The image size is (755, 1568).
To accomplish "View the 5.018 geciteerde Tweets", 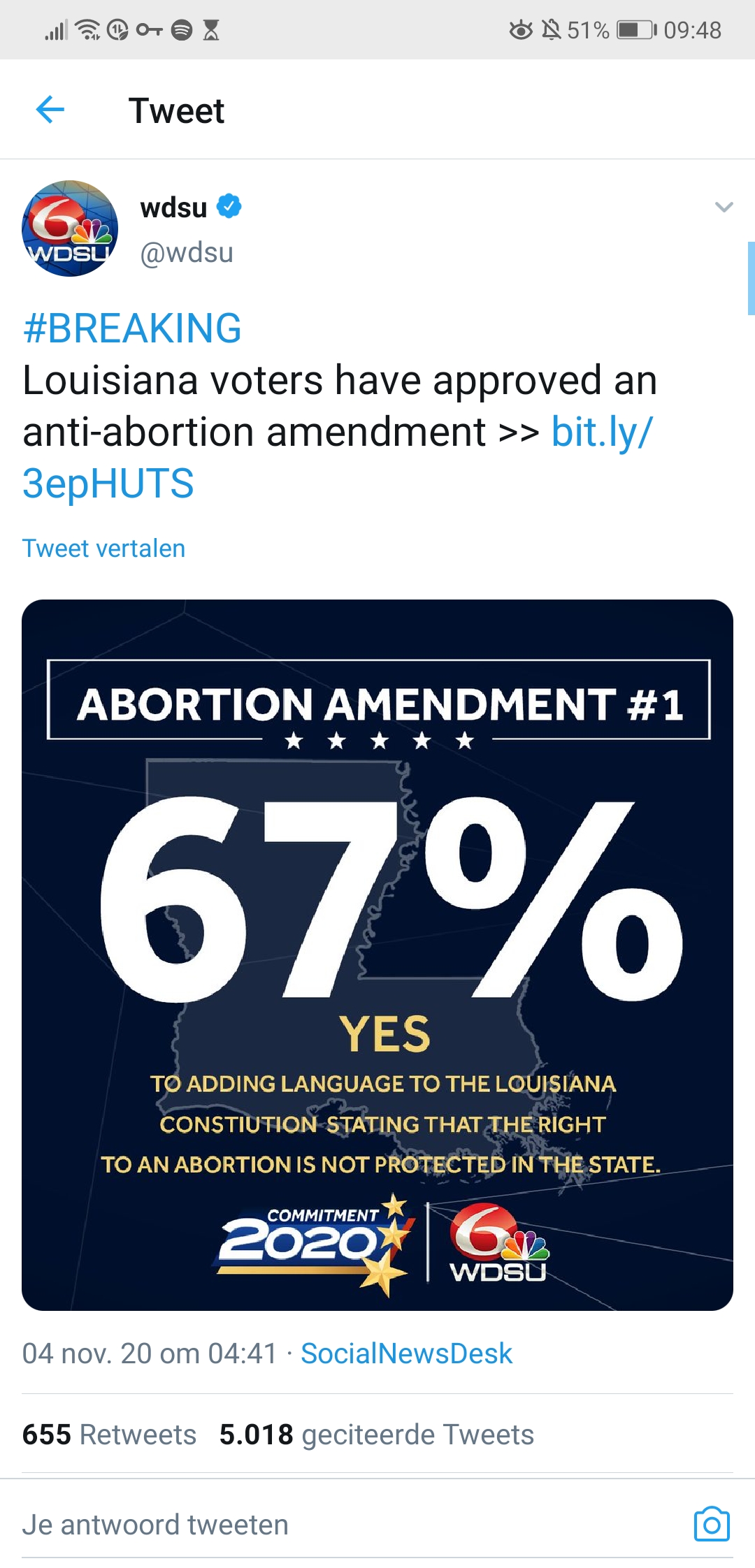I will click(x=376, y=1435).
